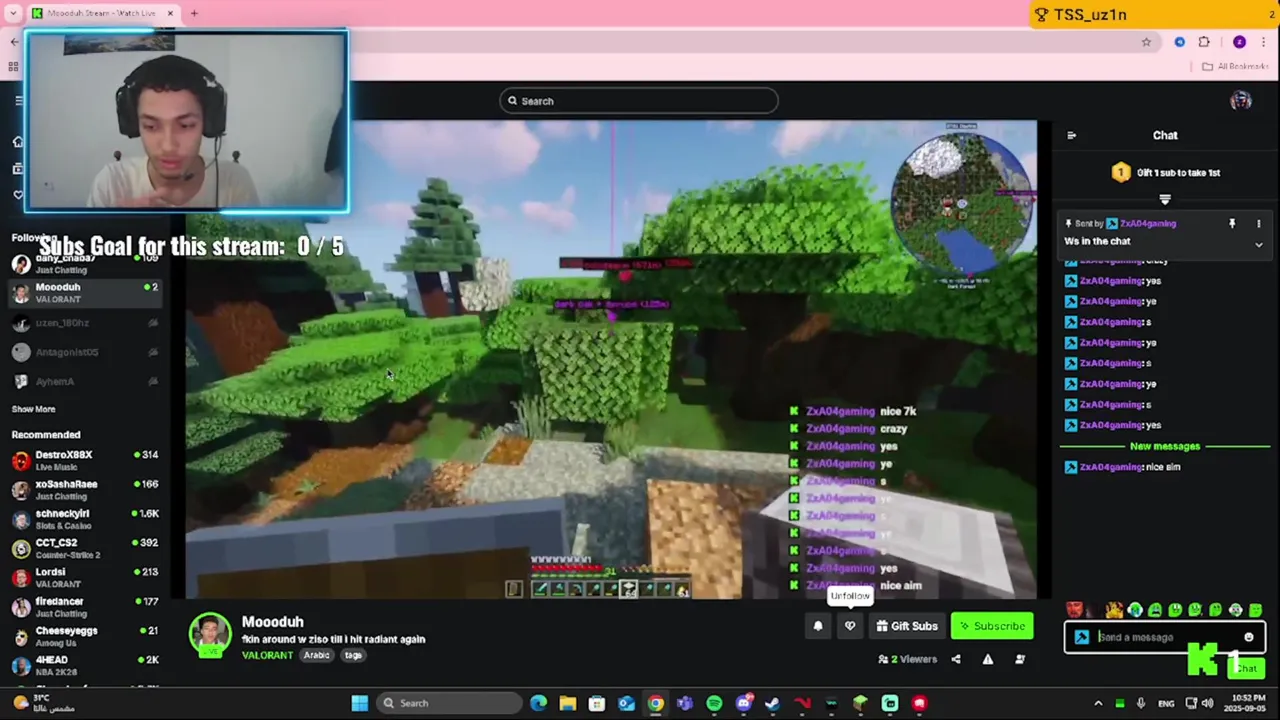Viewport: 1280px width, 720px height.
Task: Open a new browser tab
Action: 194,14
